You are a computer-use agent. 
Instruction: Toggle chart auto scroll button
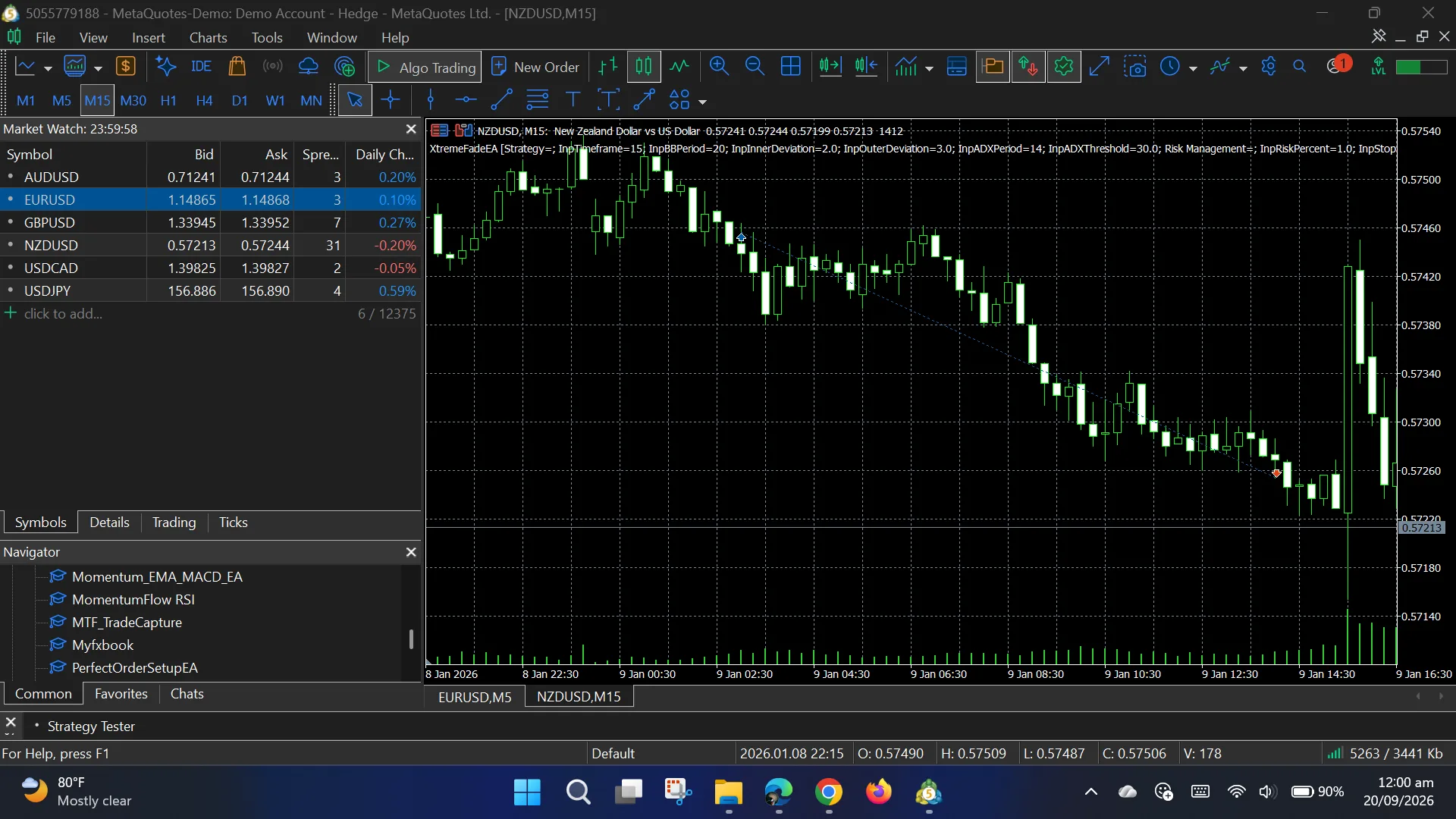830,67
